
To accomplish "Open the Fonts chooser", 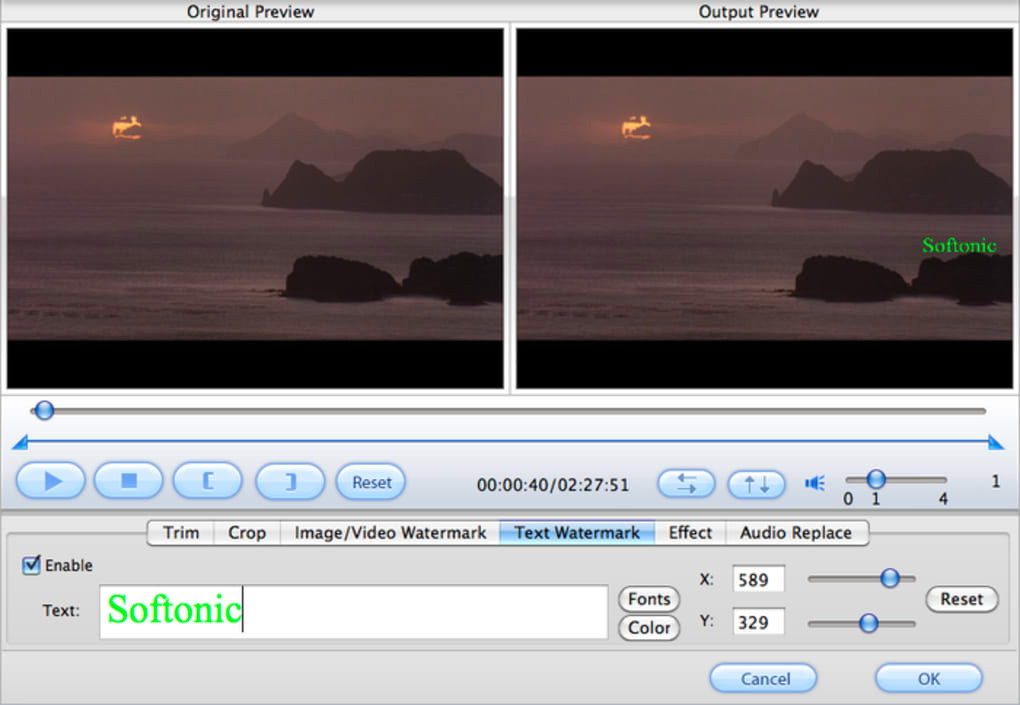I will pos(649,598).
